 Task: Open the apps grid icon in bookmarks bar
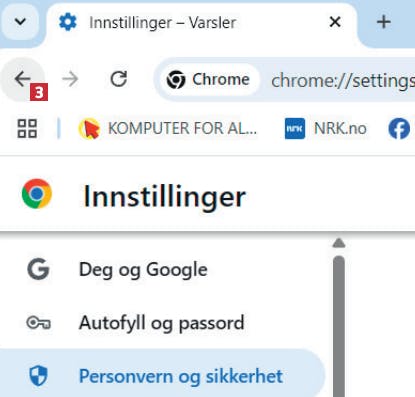coord(27,128)
